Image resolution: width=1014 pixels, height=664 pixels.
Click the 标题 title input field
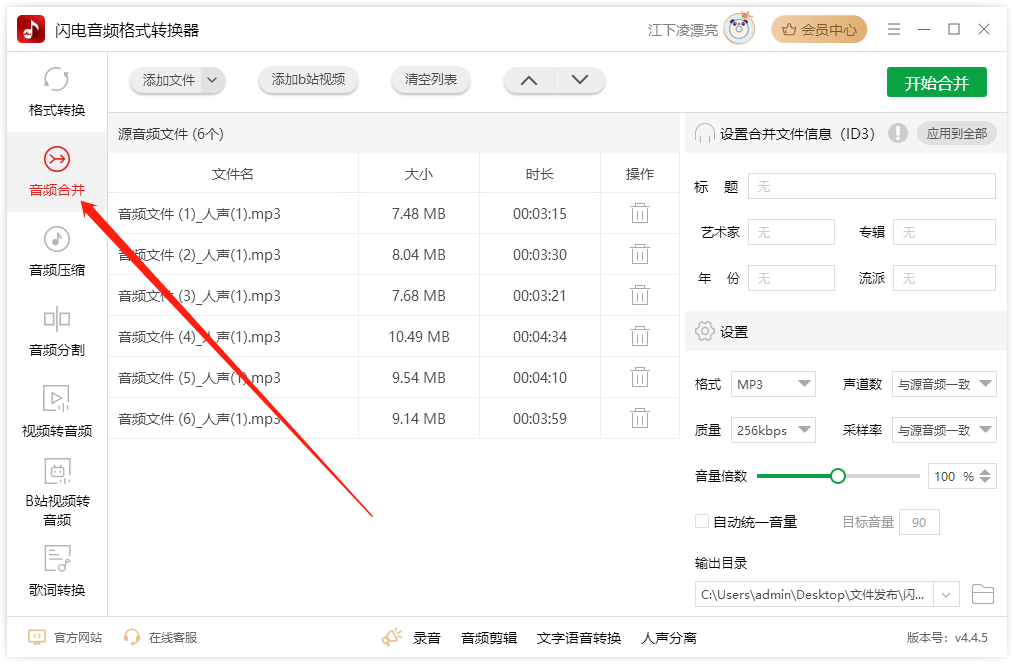[871, 186]
